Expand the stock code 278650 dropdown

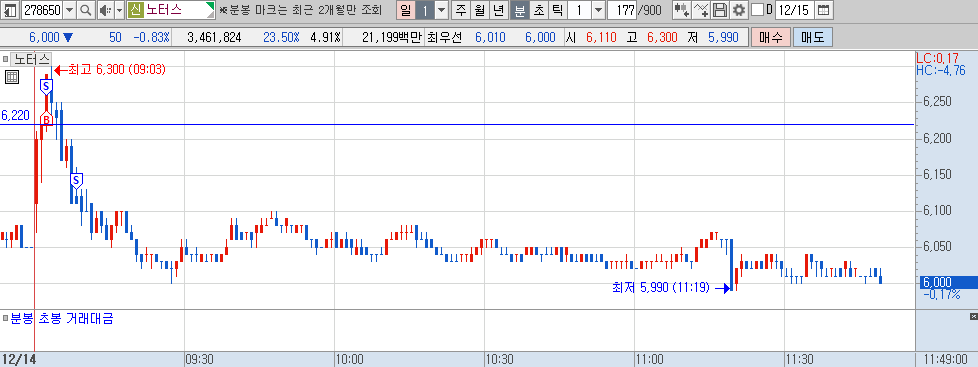point(69,9)
